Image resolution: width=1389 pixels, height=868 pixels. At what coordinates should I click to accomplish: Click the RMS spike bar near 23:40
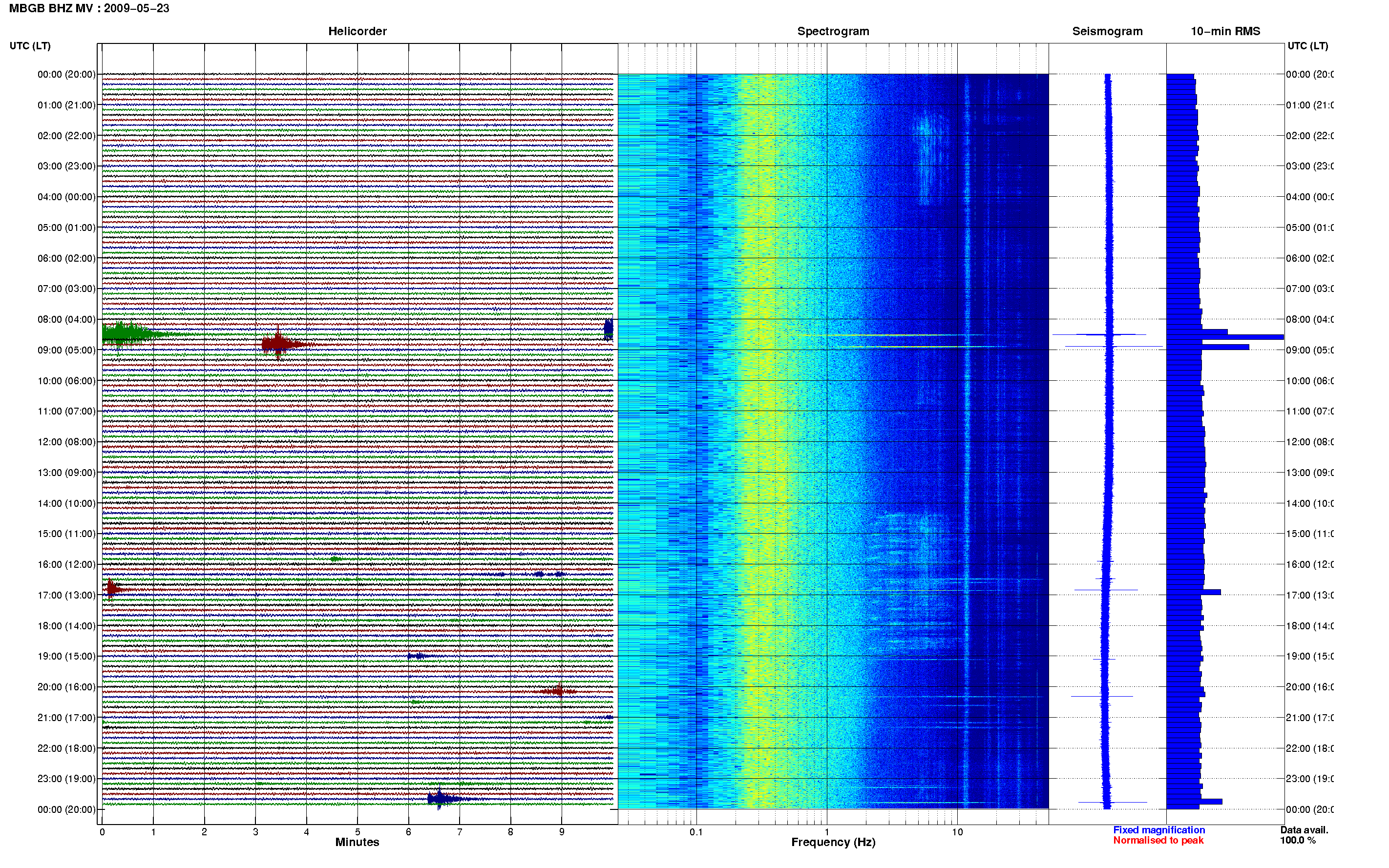[1194, 802]
